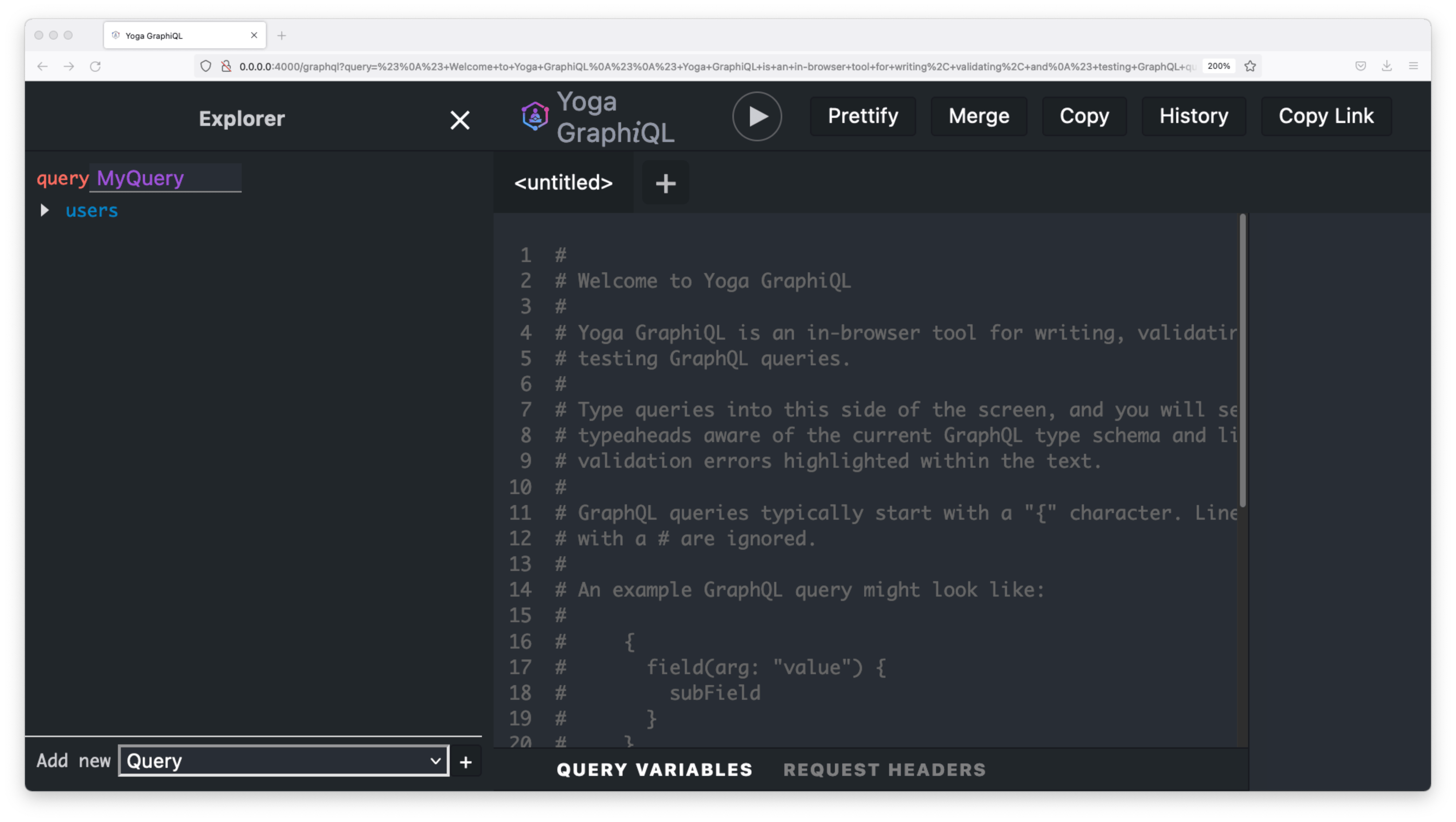This screenshot has height=822, width=1456.
Task: Click the Prettify button
Action: 862,116
